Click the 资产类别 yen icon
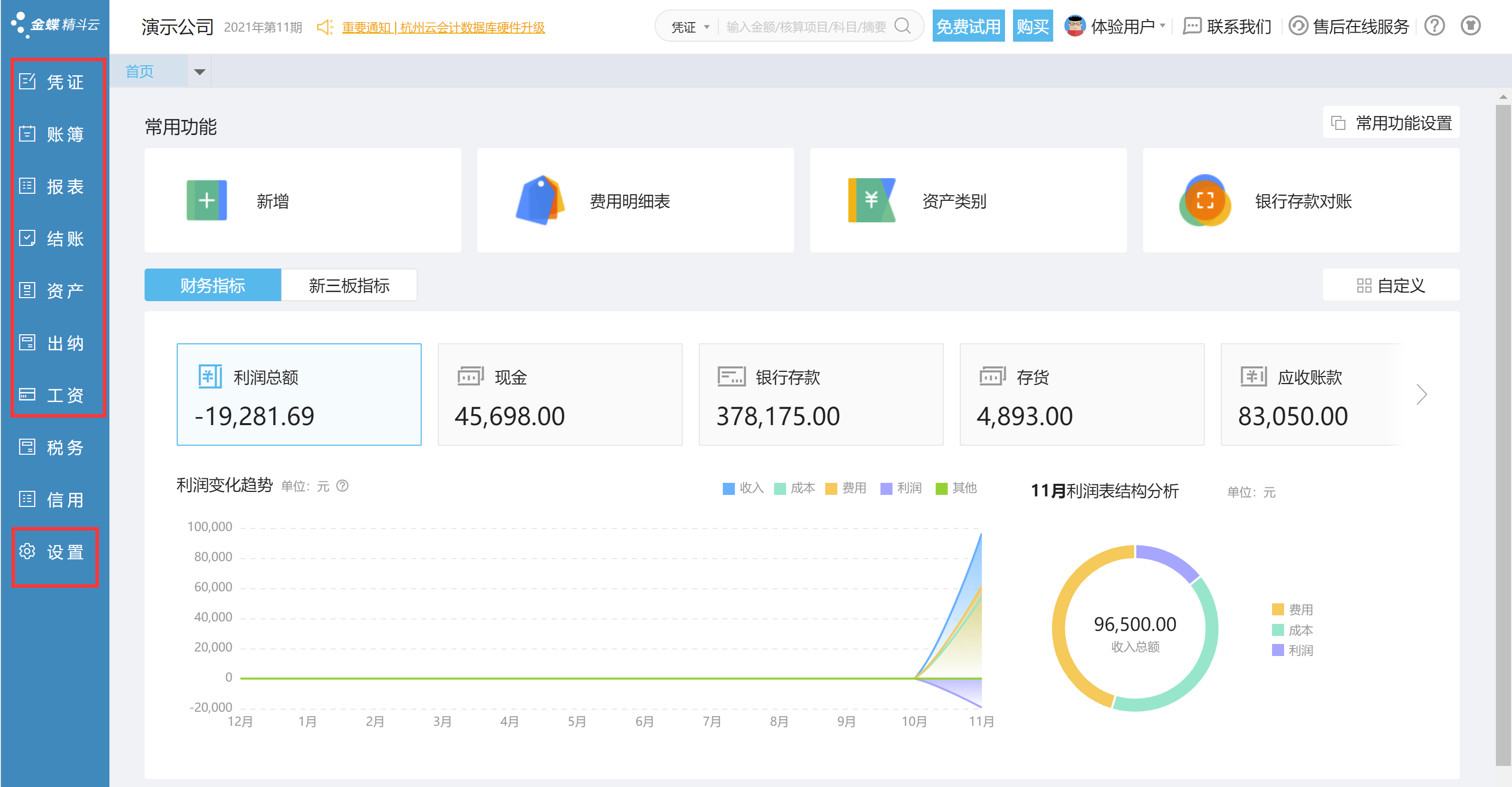The width and height of the screenshot is (1512, 787). pos(872,201)
